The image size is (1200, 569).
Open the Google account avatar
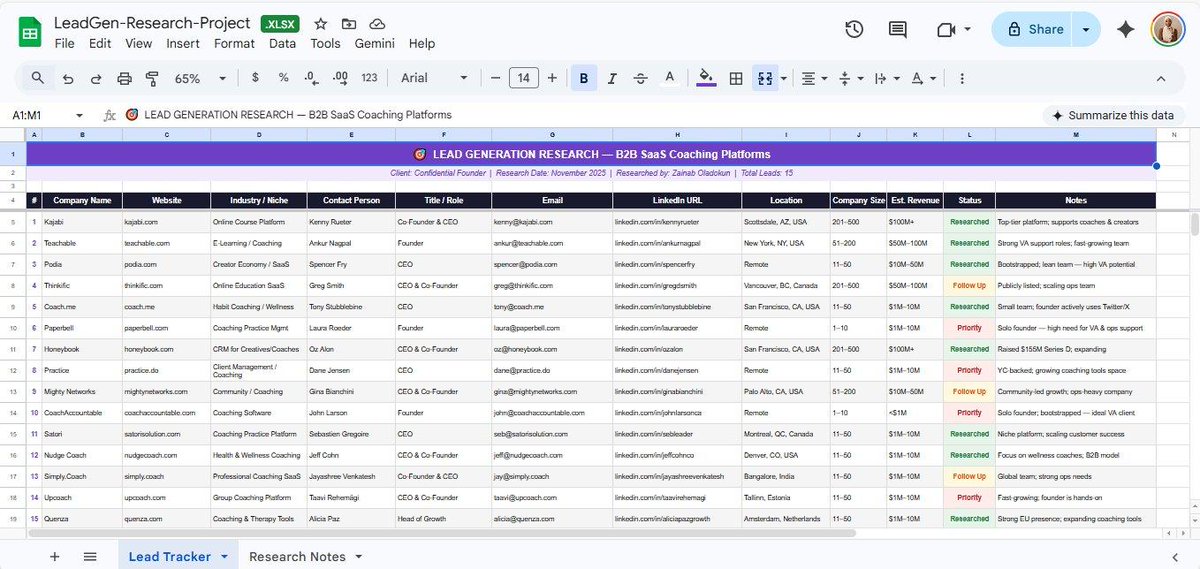pyautogui.click(x=1168, y=29)
